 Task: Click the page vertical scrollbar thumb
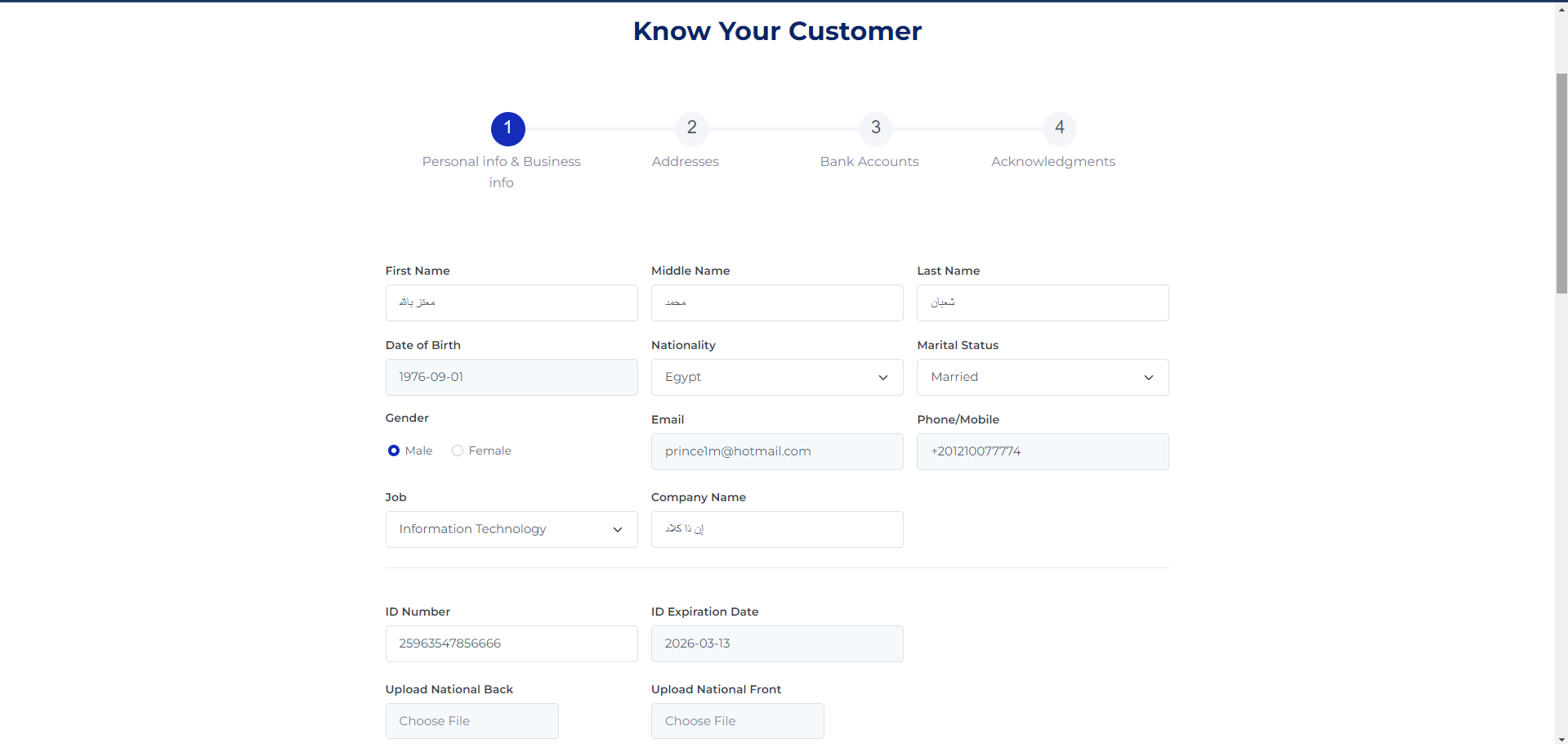coord(1561,183)
